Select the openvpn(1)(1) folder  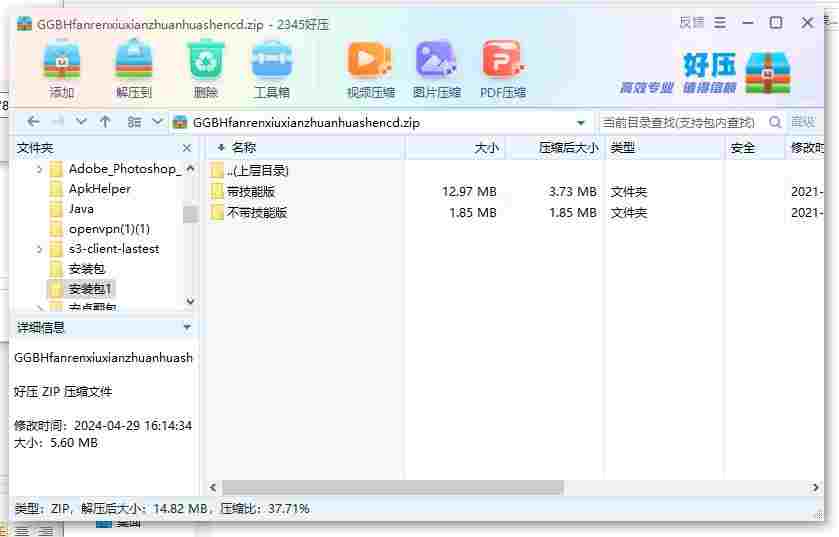[x=109, y=229]
